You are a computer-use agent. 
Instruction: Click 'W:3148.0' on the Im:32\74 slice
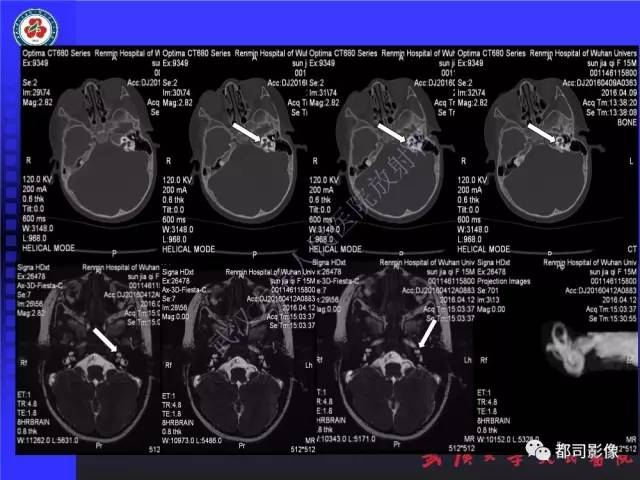click(x=472, y=229)
